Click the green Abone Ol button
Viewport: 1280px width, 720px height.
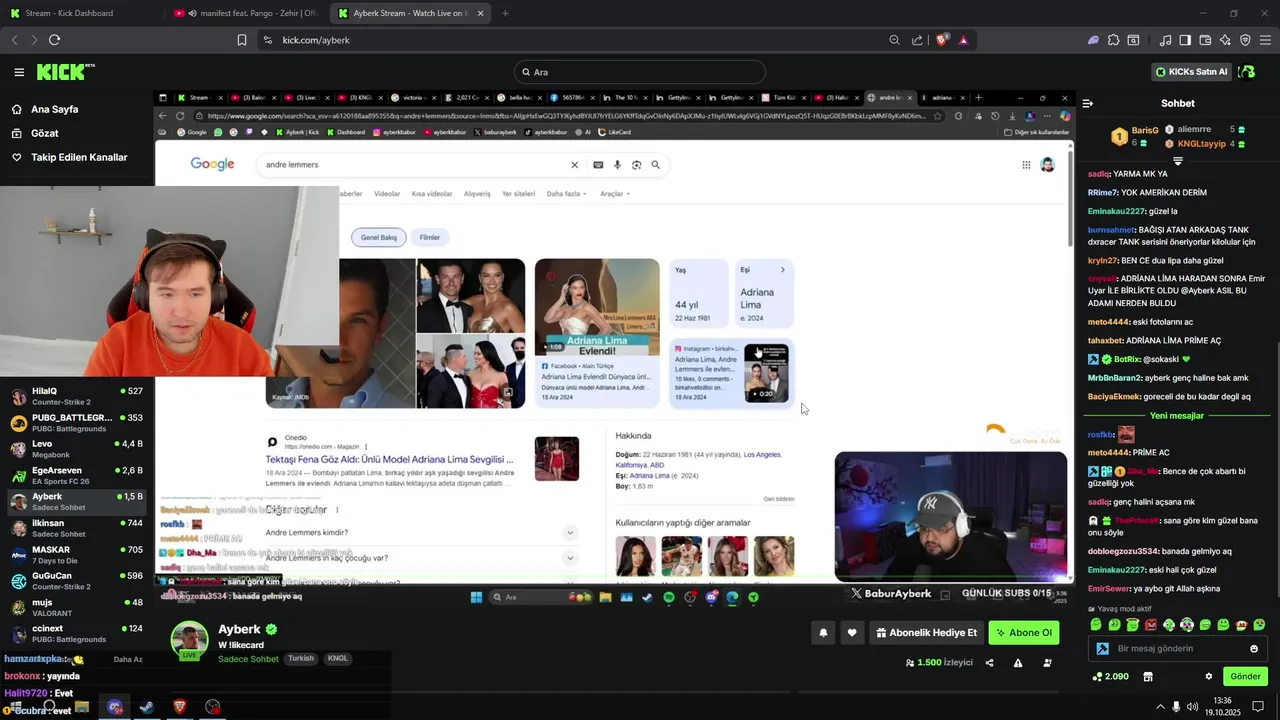point(1023,633)
